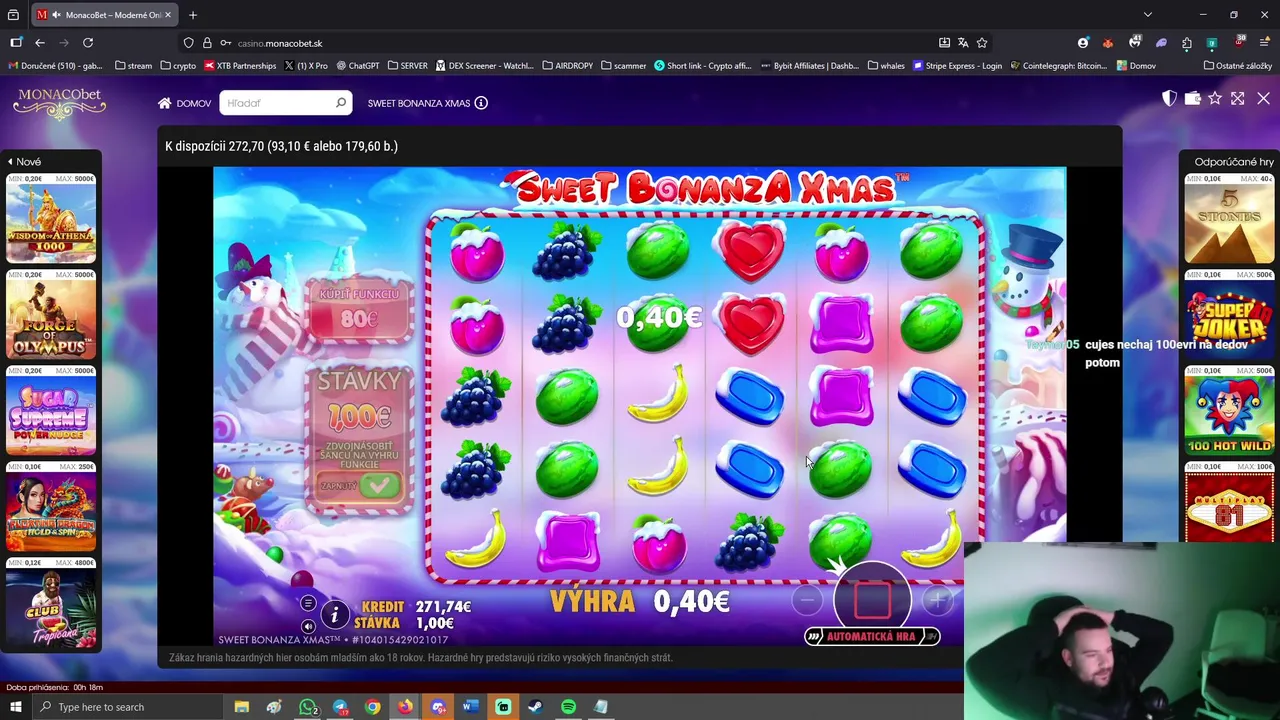Increase the bet with the plus button

(938, 600)
